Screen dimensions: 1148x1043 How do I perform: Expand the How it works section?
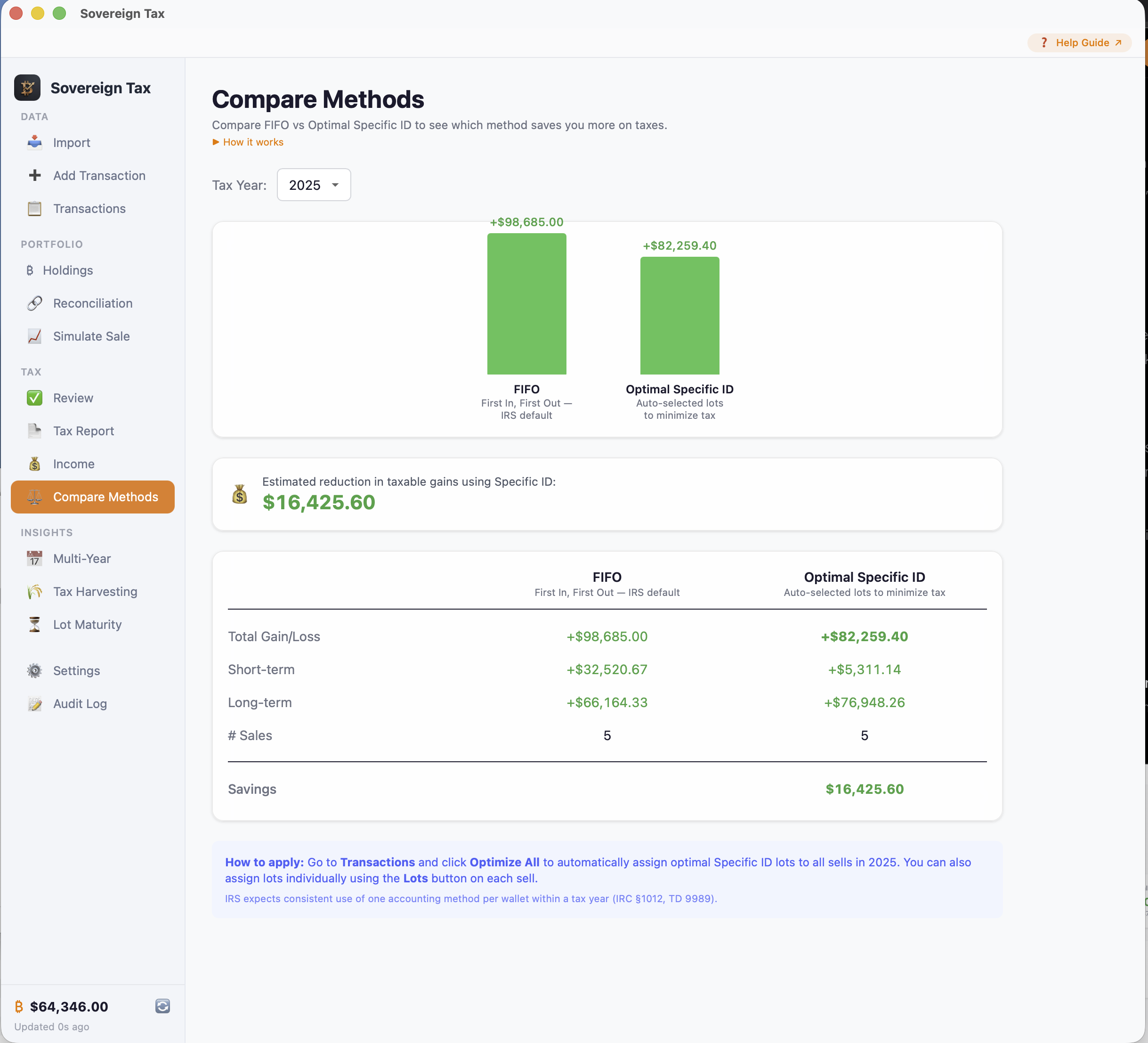click(x=247, y=142)
